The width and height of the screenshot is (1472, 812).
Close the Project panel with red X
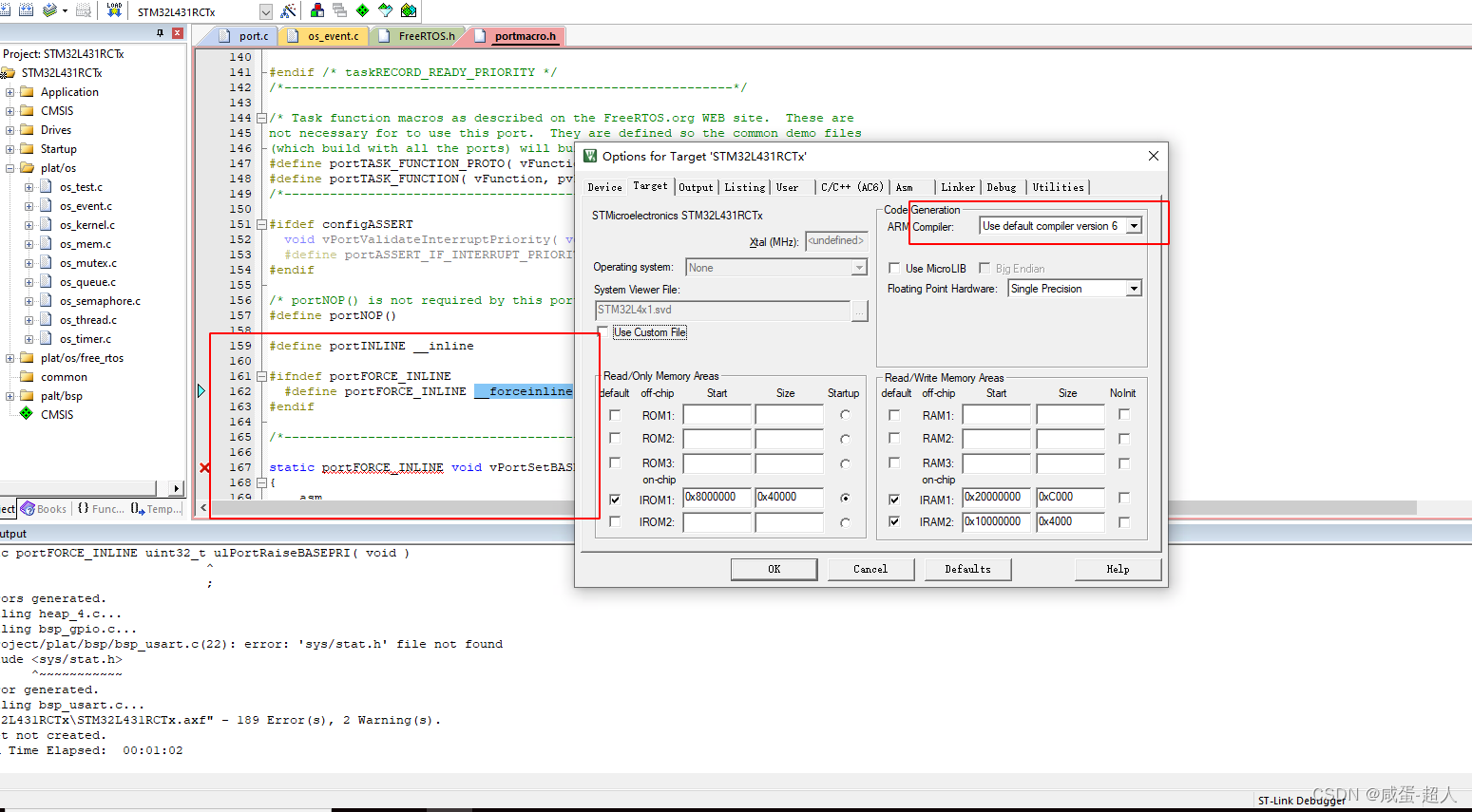177,33
